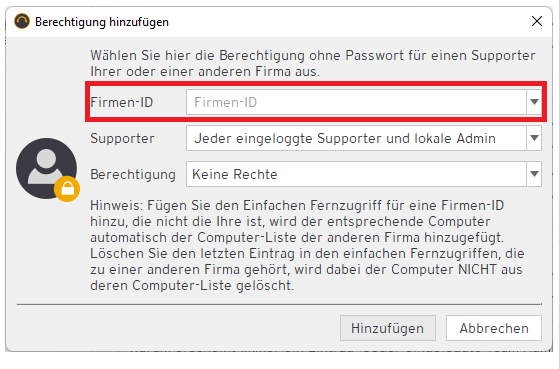Click the headset app icon in title bar
The image size is (559, 369).
[x=22, y=21]
